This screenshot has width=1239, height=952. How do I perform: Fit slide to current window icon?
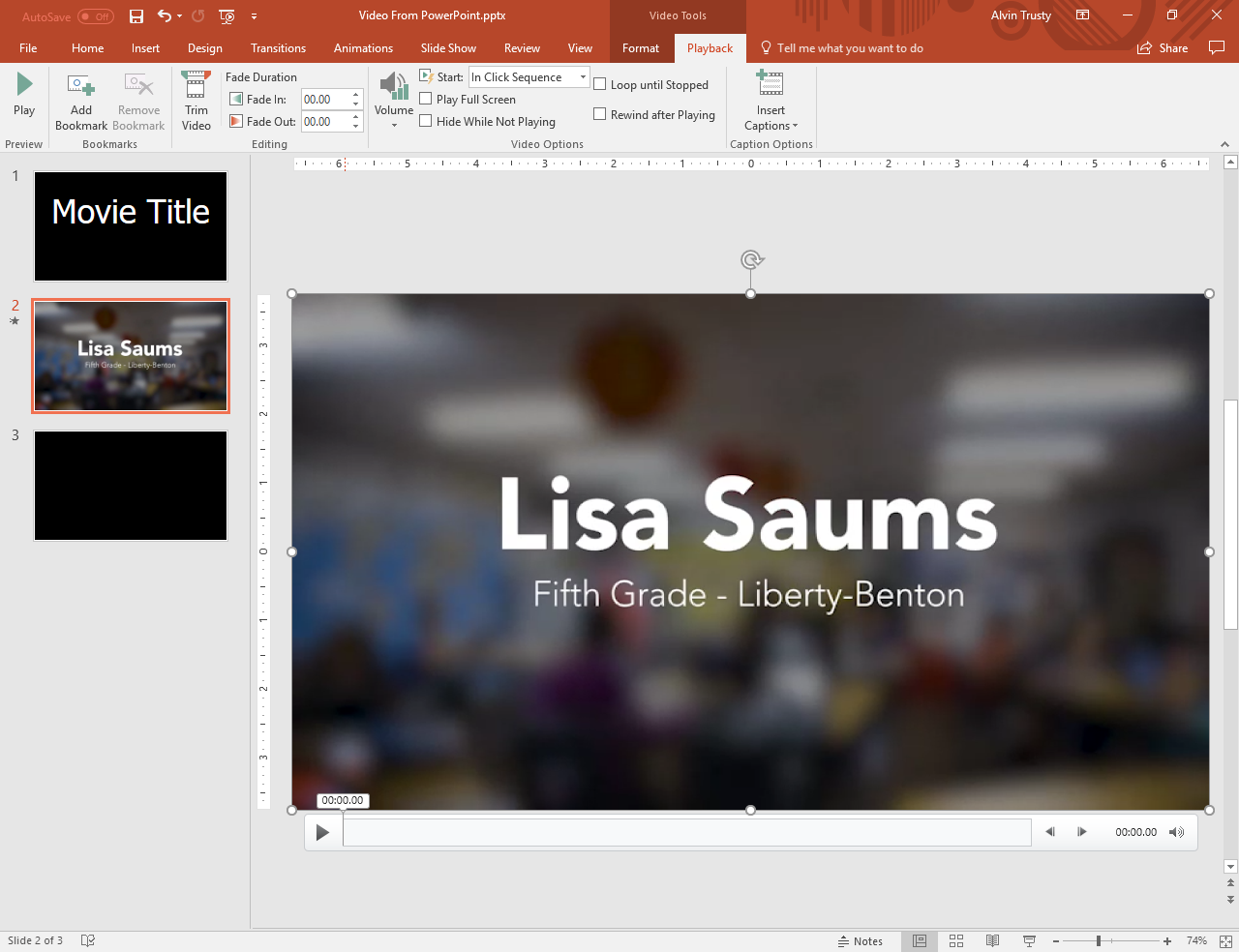(x=1225, y=941)
